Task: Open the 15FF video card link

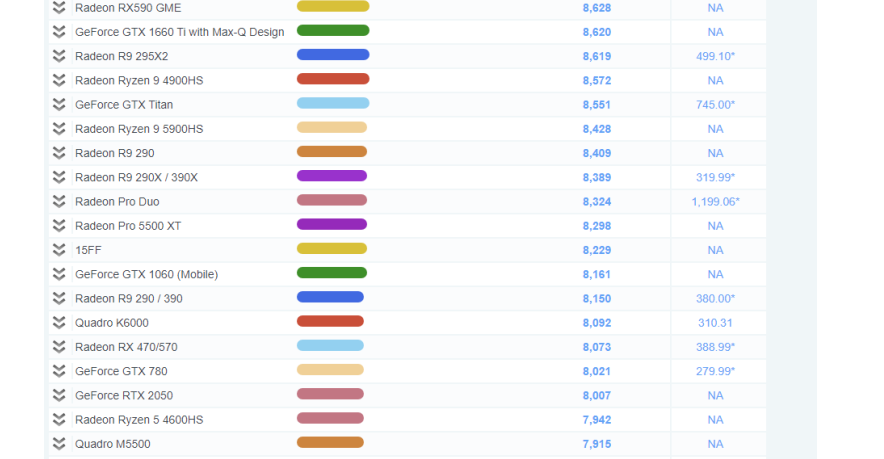Action: (x=88, y=250)
